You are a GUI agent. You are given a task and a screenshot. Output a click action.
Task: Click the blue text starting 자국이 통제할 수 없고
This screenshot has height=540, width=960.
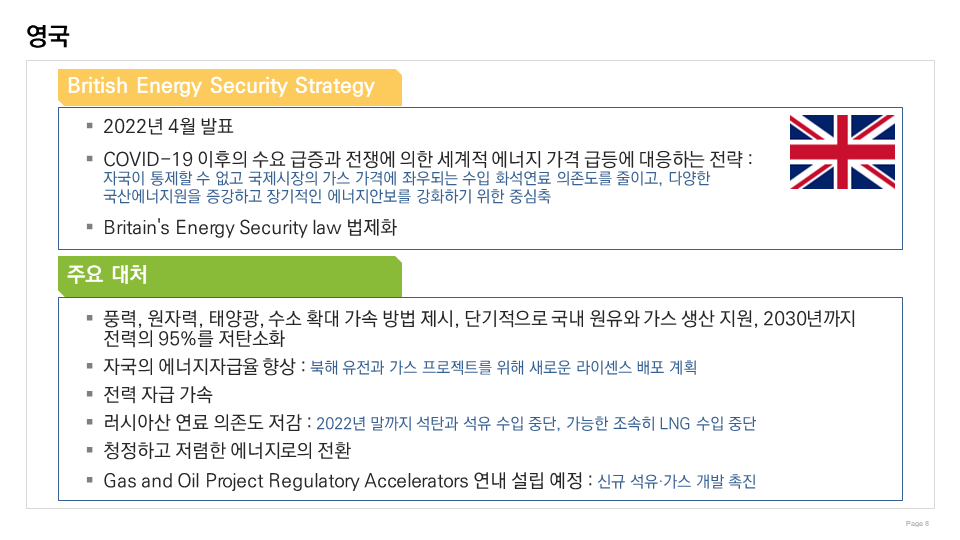pos(406,178)
